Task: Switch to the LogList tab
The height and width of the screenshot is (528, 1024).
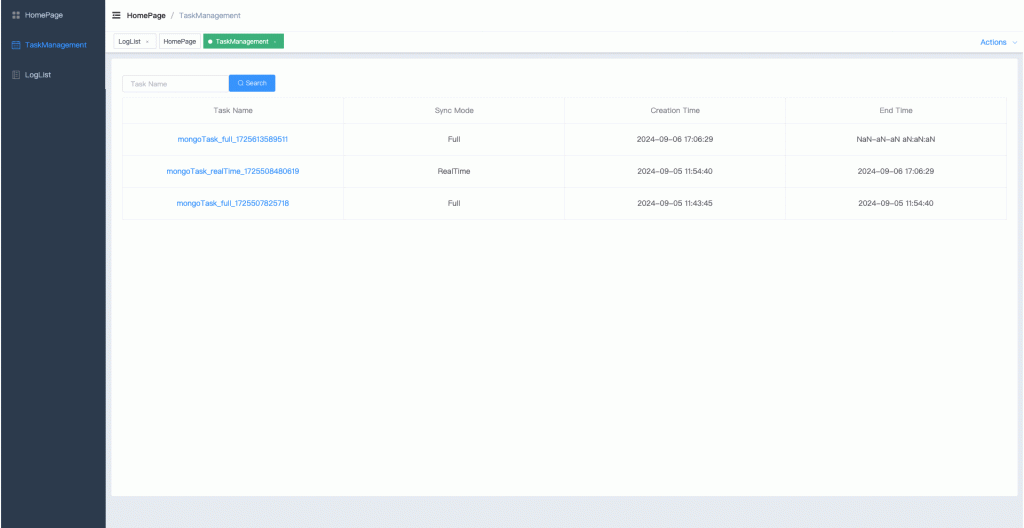Action: pos(129,42)
